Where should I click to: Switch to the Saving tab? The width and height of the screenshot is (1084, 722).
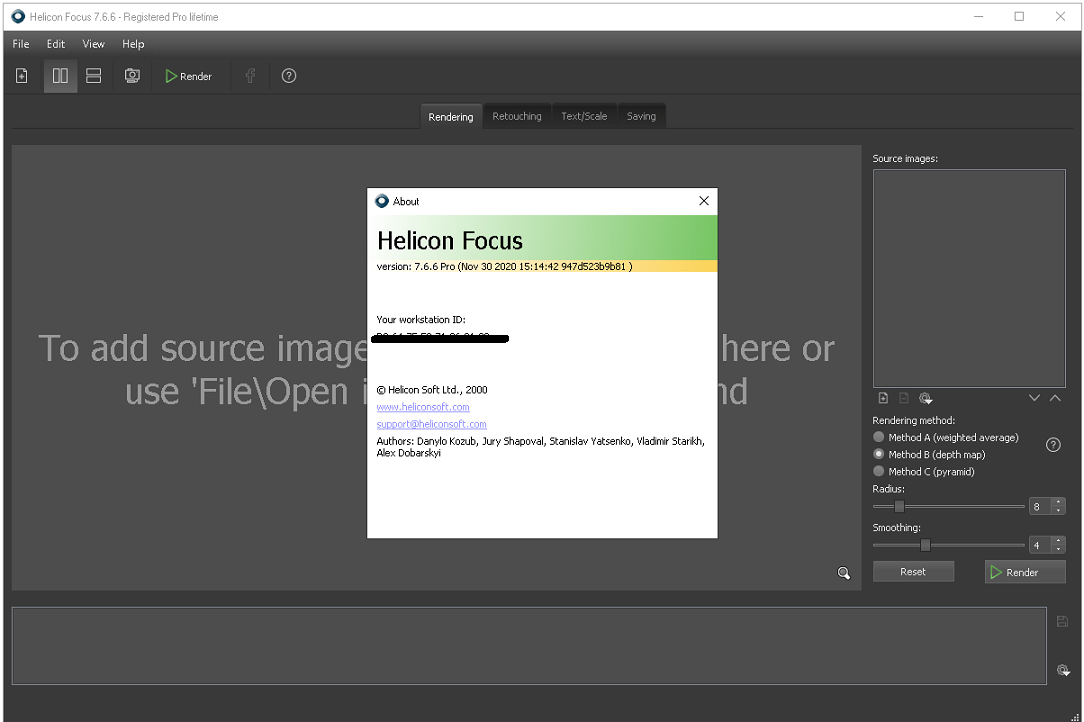click(641, 116)
